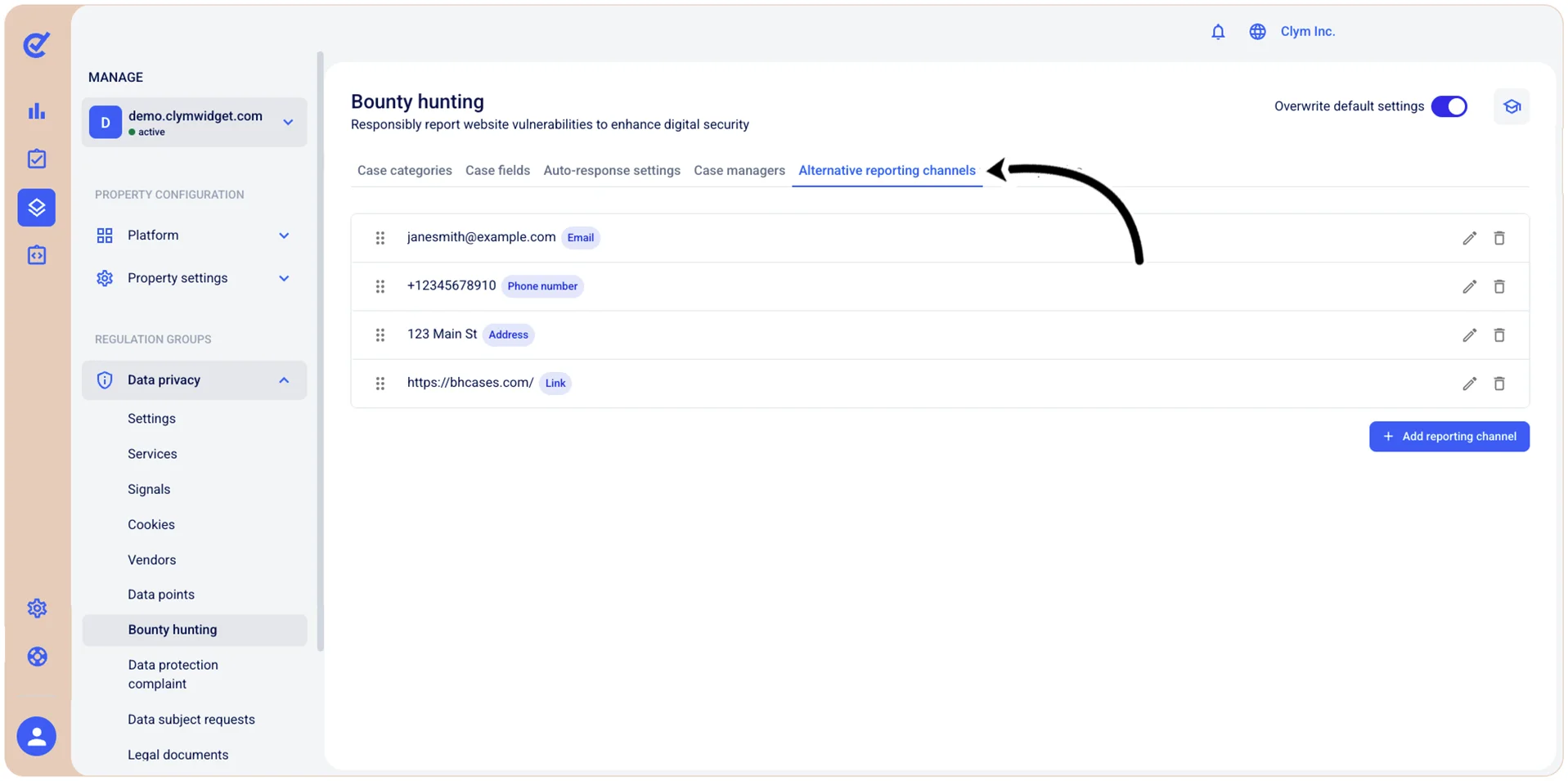Open Clym Inc. account link
The height and width of the screenshot is (781, 1568).
pos(1308,31)
